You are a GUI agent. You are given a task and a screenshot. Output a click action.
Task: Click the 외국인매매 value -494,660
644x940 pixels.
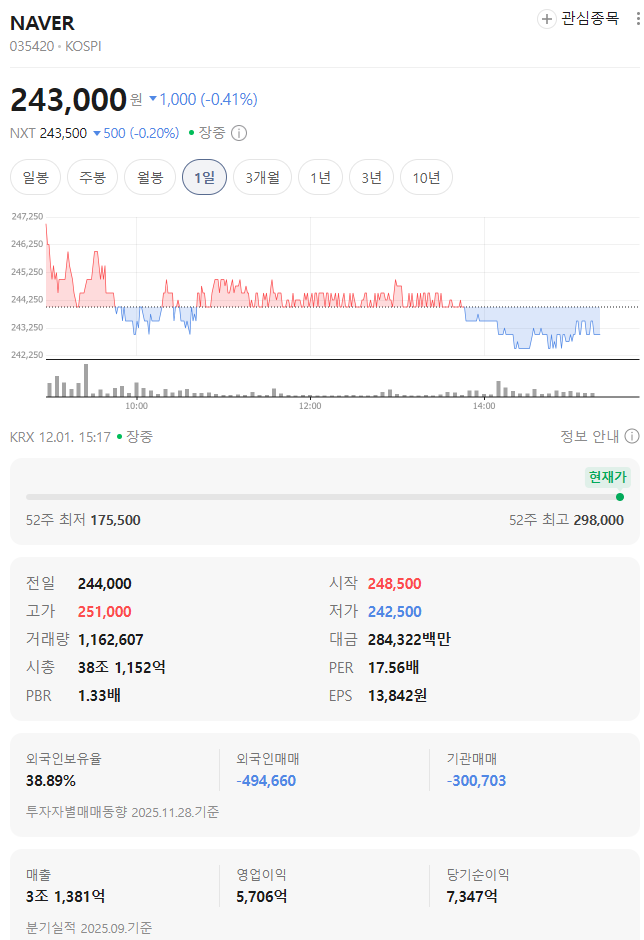[x=266, y=781]
